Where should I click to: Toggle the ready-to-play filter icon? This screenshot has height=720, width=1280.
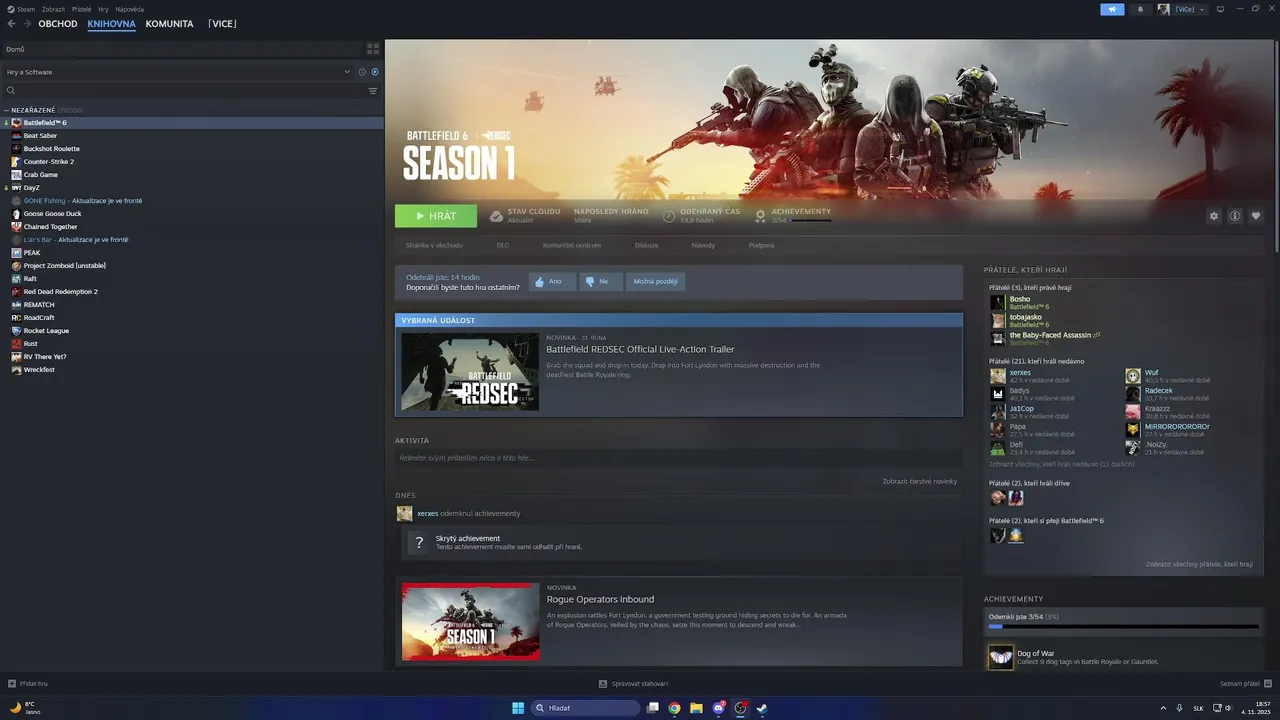375,72
